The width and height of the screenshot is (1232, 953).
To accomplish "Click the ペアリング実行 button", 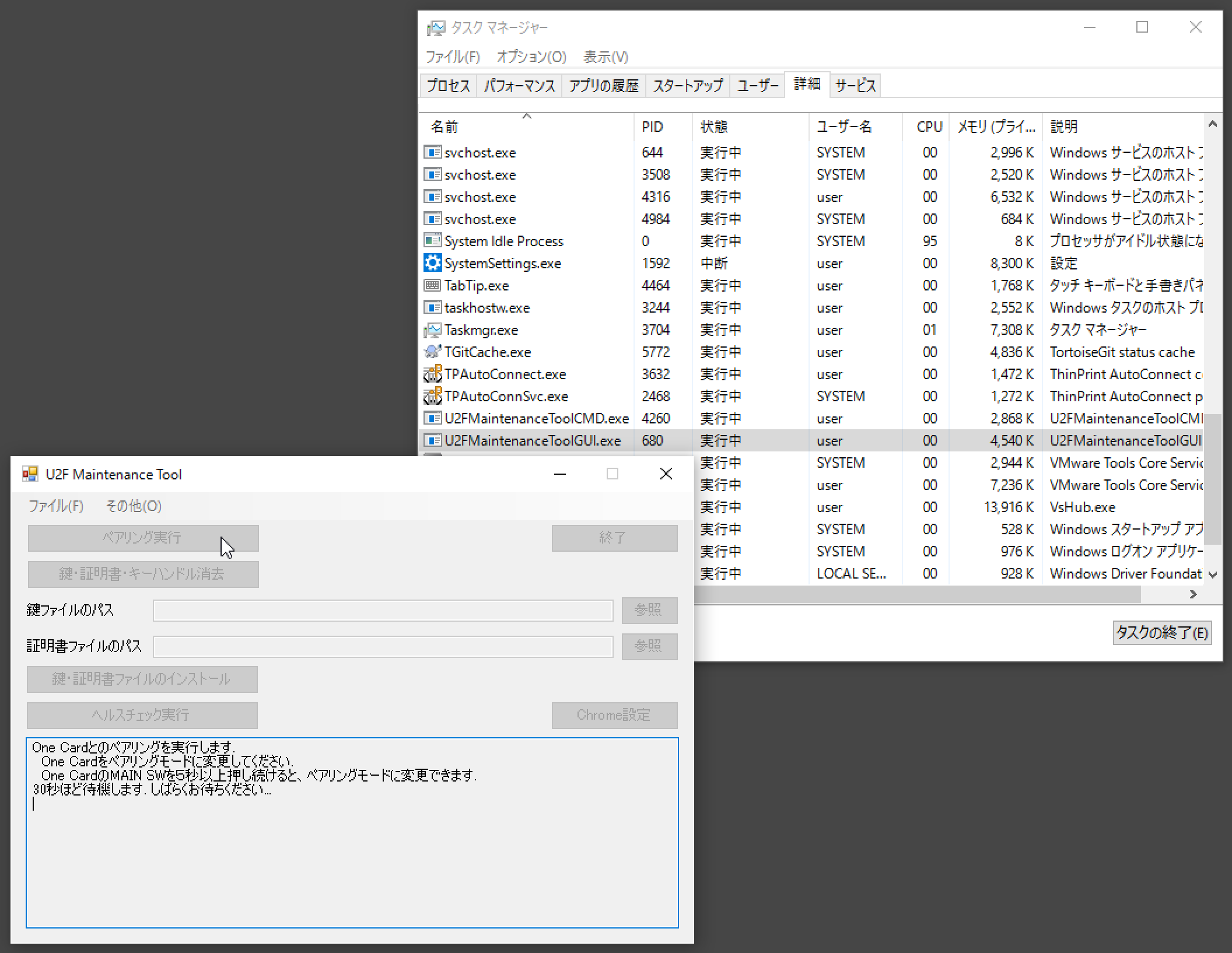I will pos(143,538).
